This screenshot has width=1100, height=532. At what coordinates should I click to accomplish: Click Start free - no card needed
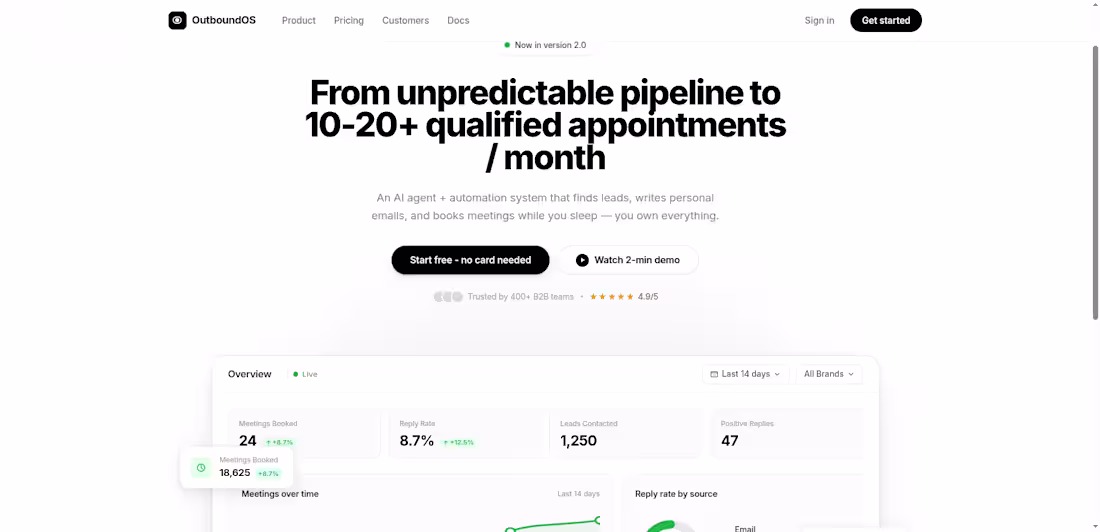click(470, 260)
